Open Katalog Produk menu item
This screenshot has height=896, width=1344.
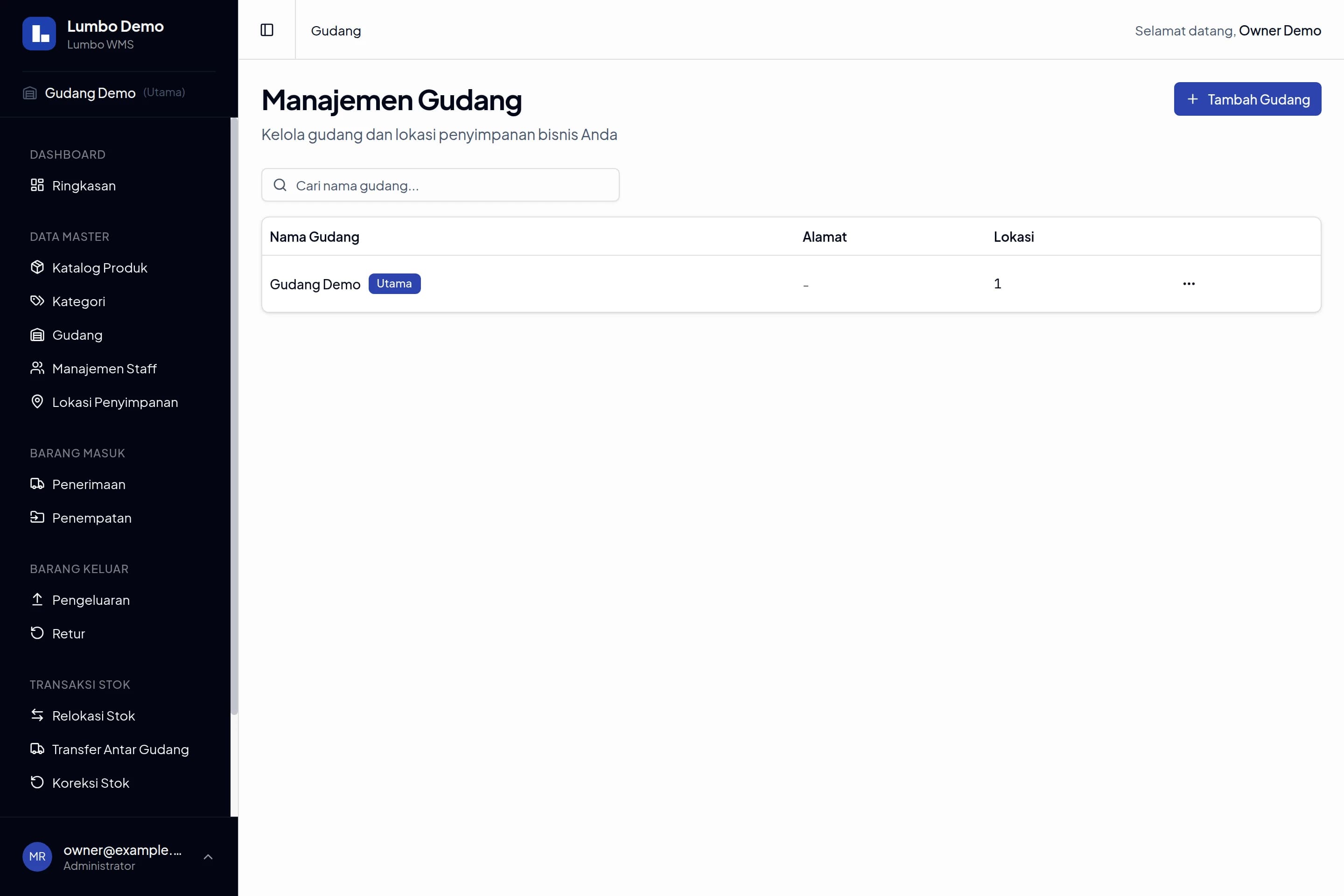click(x=119, y=267)
